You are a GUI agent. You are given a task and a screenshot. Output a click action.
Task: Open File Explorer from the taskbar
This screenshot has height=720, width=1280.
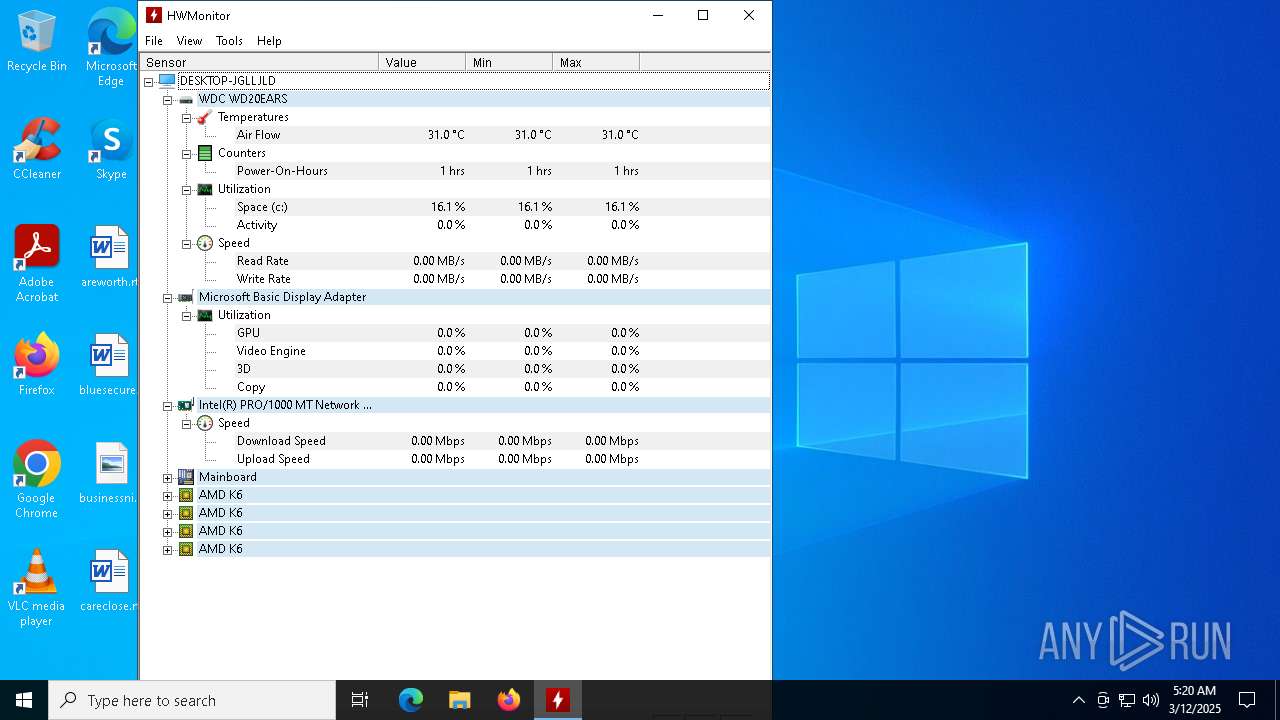click(460, 700)
